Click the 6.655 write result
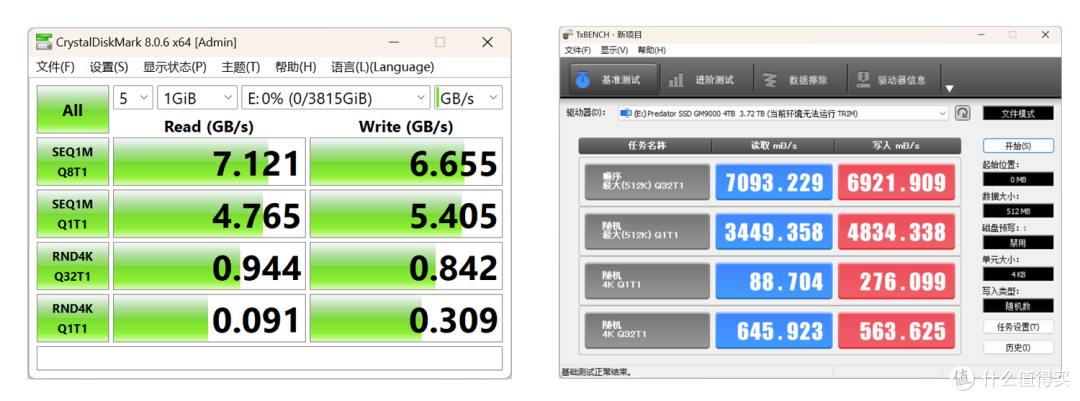Viewport: 1080px width, 401px height. pos(406,162)
